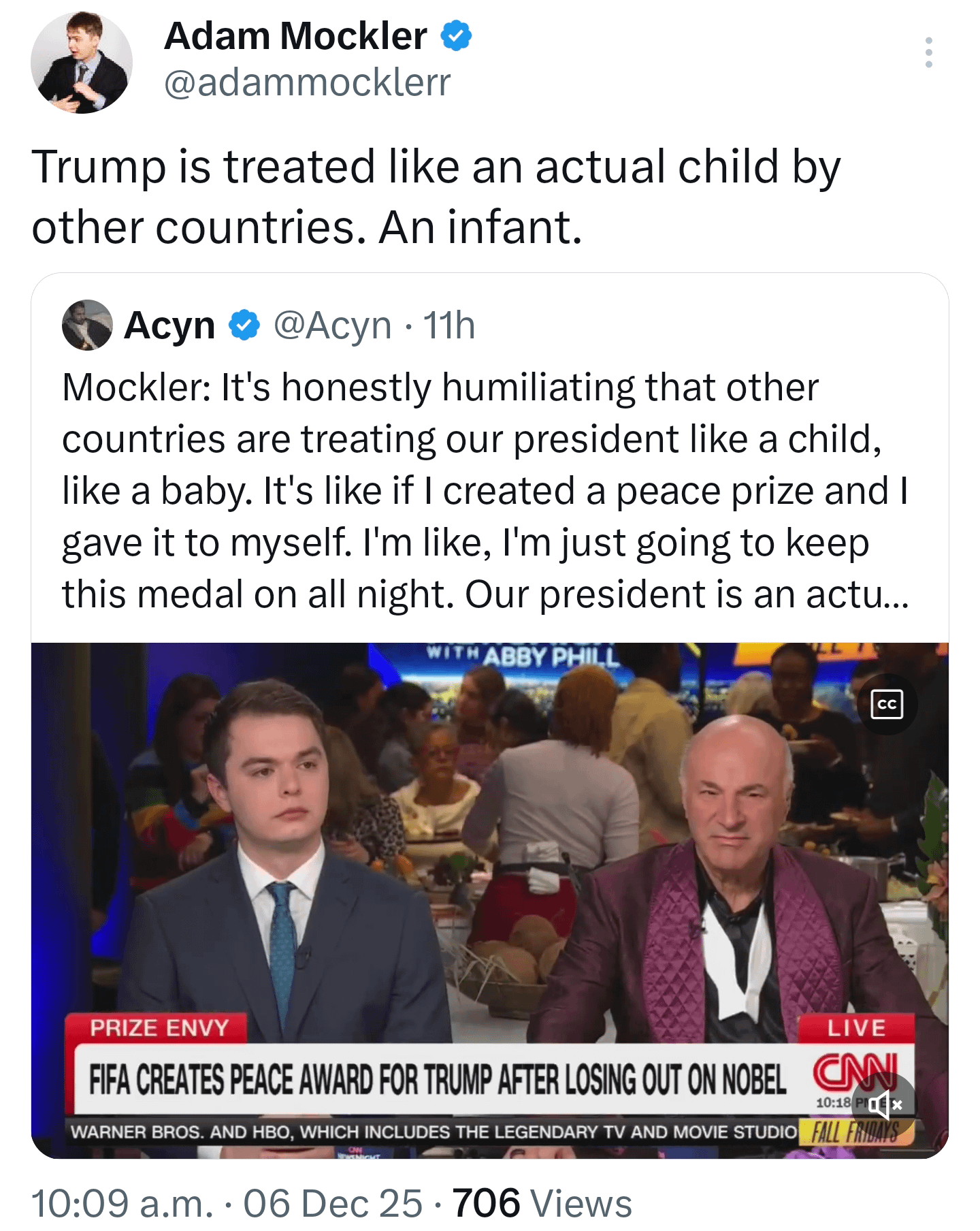Click the 06 Dec 25 date
Image resolution: width=980 pixels, height=1231 pixels.
tap(333, 1204)
